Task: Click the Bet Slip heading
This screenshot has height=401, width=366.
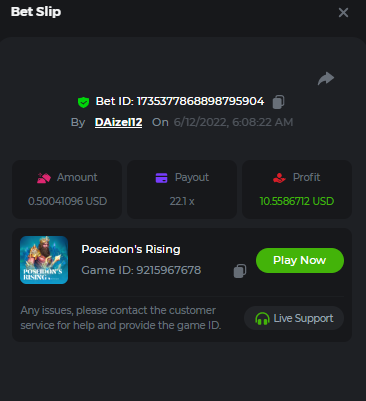Action: click(x=36, y=12)
